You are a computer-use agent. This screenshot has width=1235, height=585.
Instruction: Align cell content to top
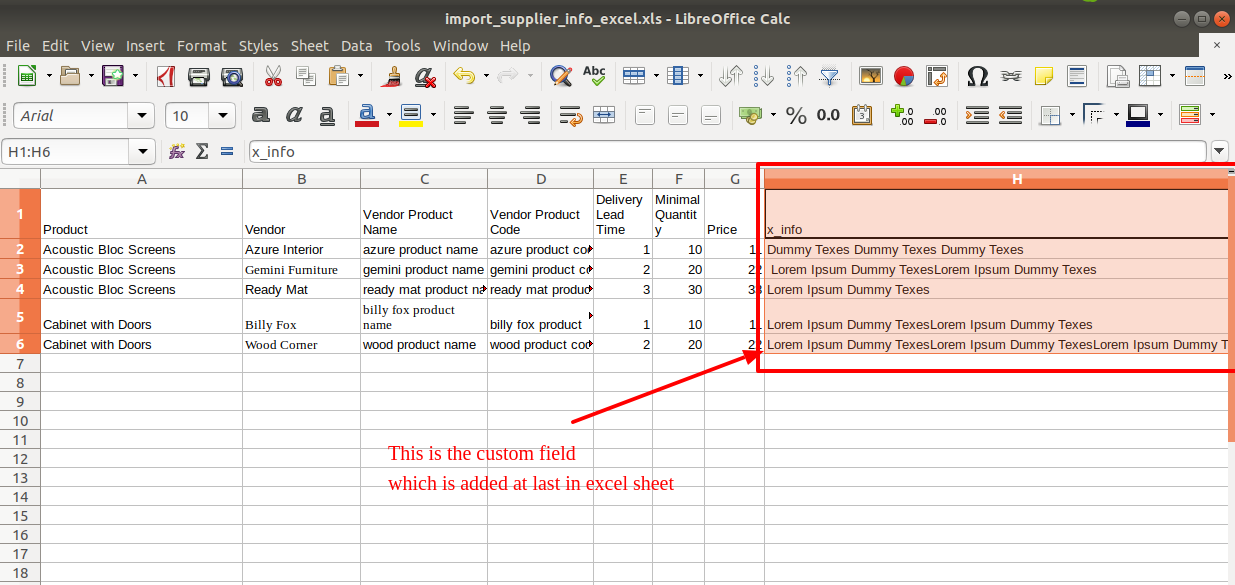tap(645, 115)
